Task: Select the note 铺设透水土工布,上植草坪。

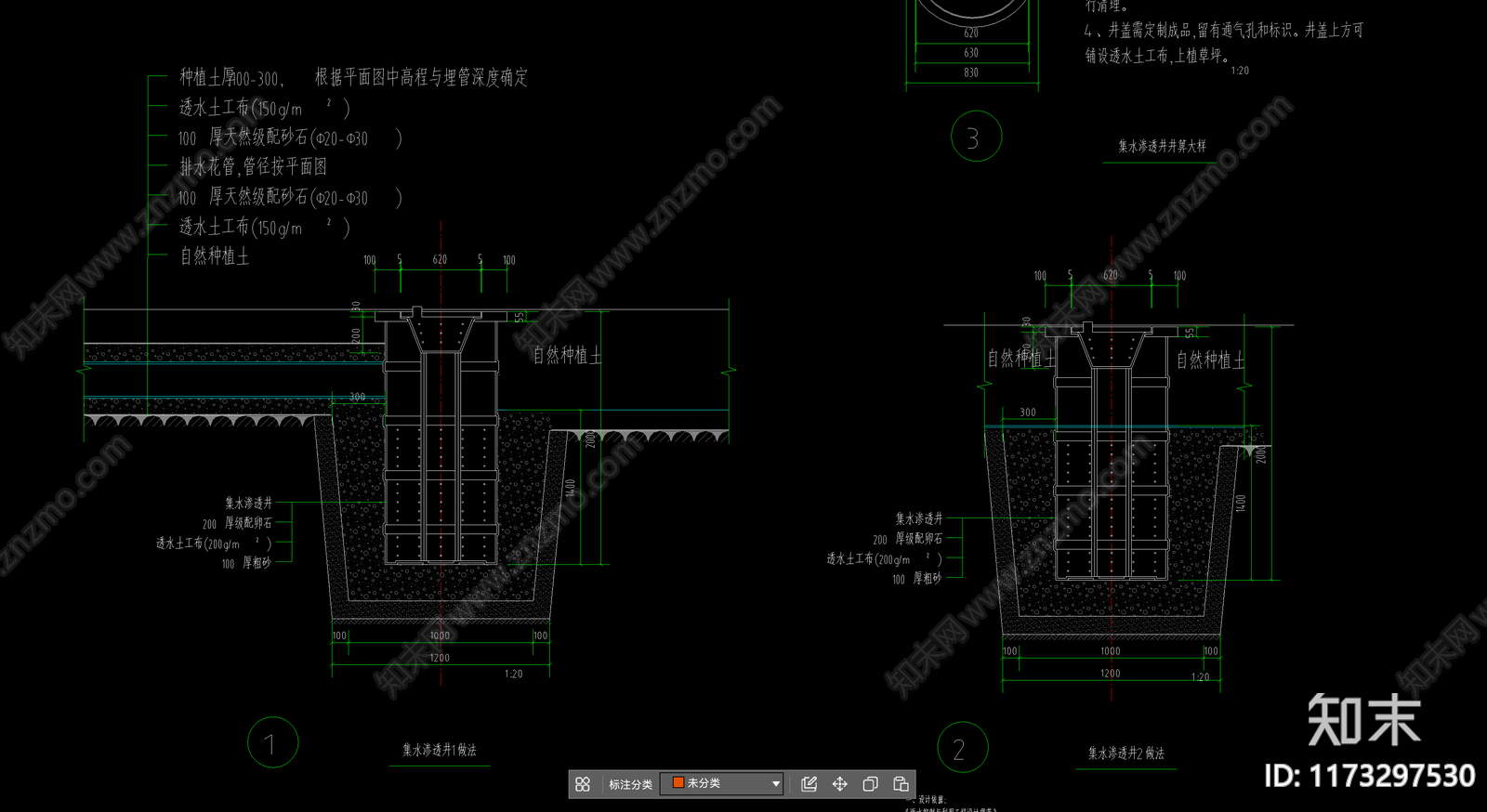Action: 1158,56
